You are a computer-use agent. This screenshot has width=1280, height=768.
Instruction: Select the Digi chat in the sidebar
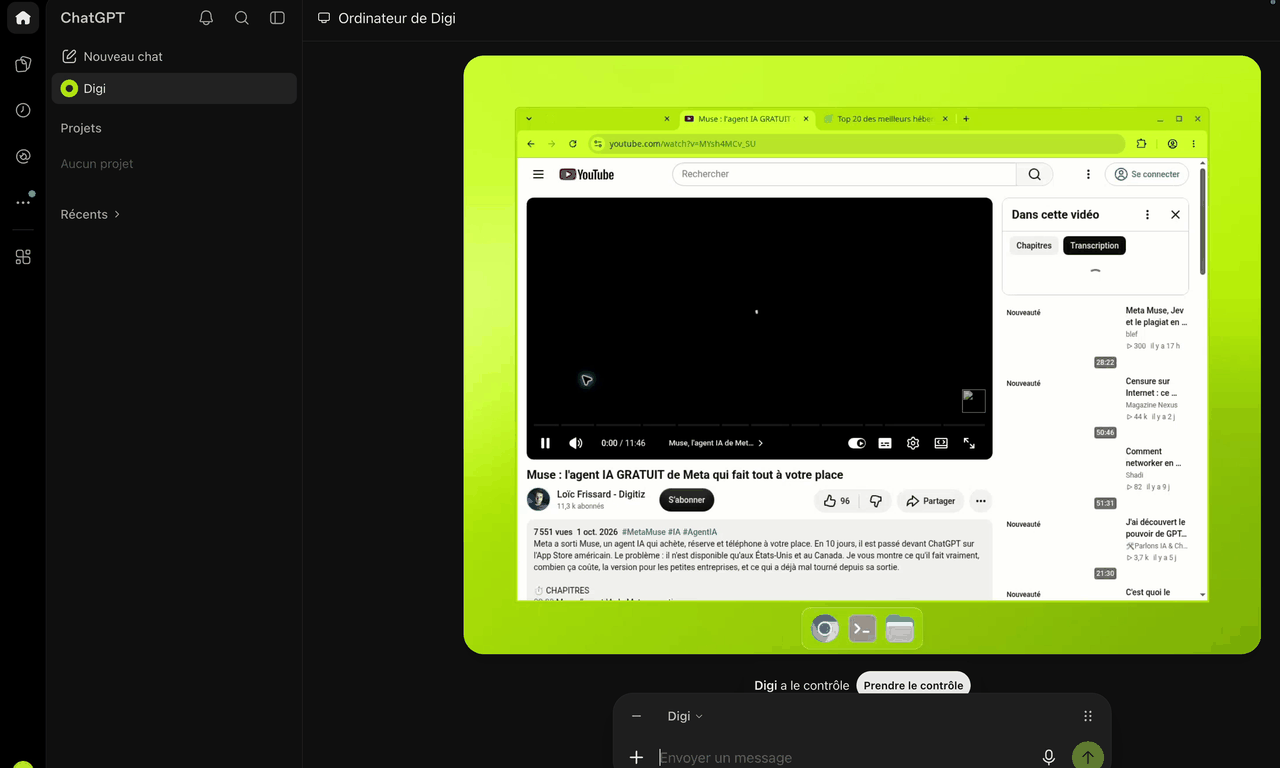point(174,88)
